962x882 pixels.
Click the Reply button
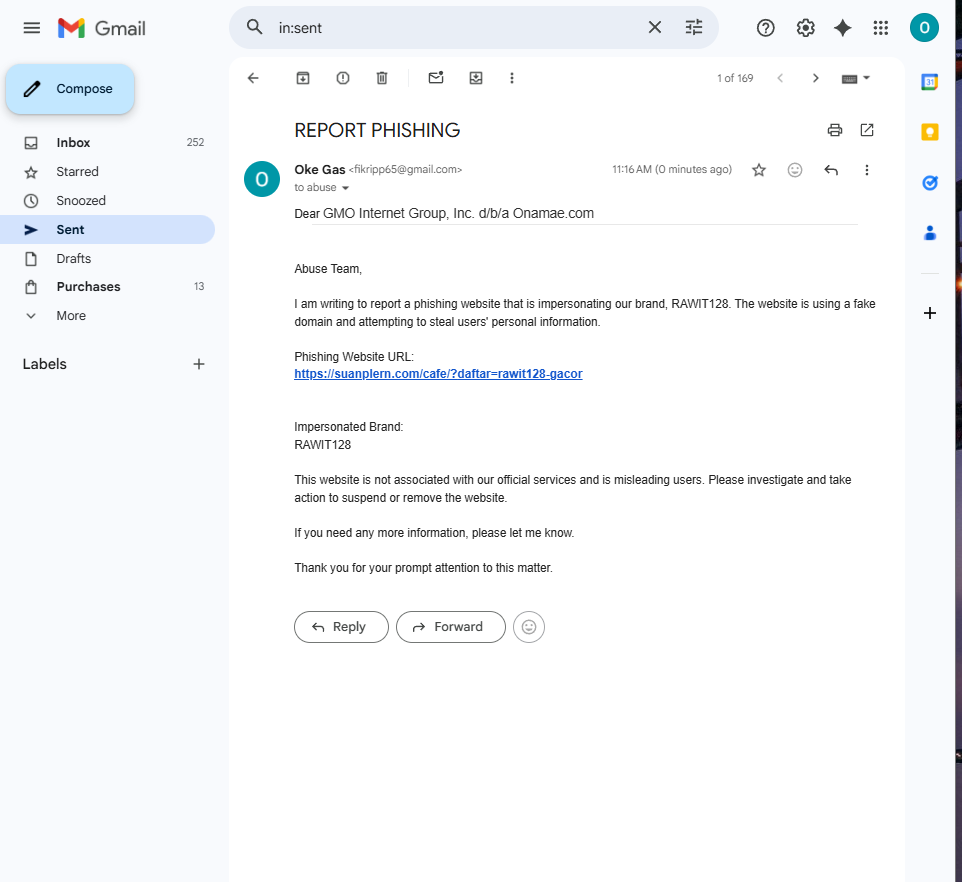point(341,627)
